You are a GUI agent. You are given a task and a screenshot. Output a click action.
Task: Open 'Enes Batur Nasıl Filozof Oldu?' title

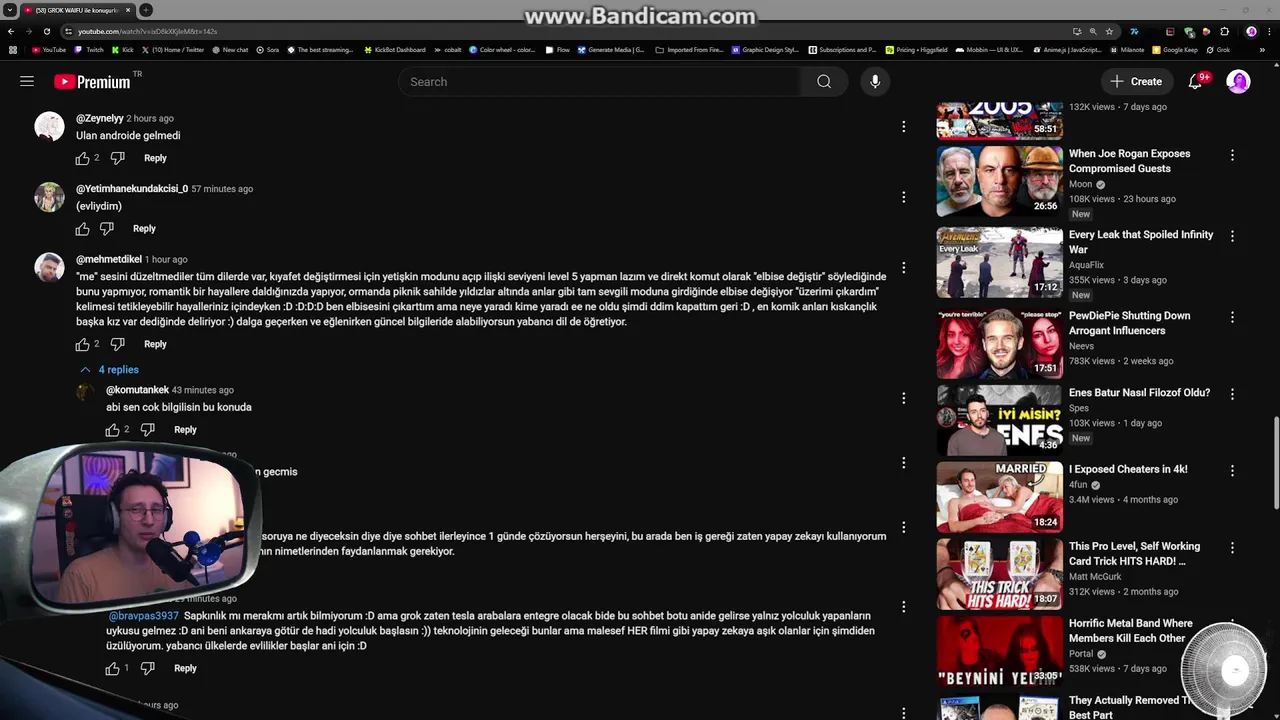pyautogui.click(x=1139, y=393)
